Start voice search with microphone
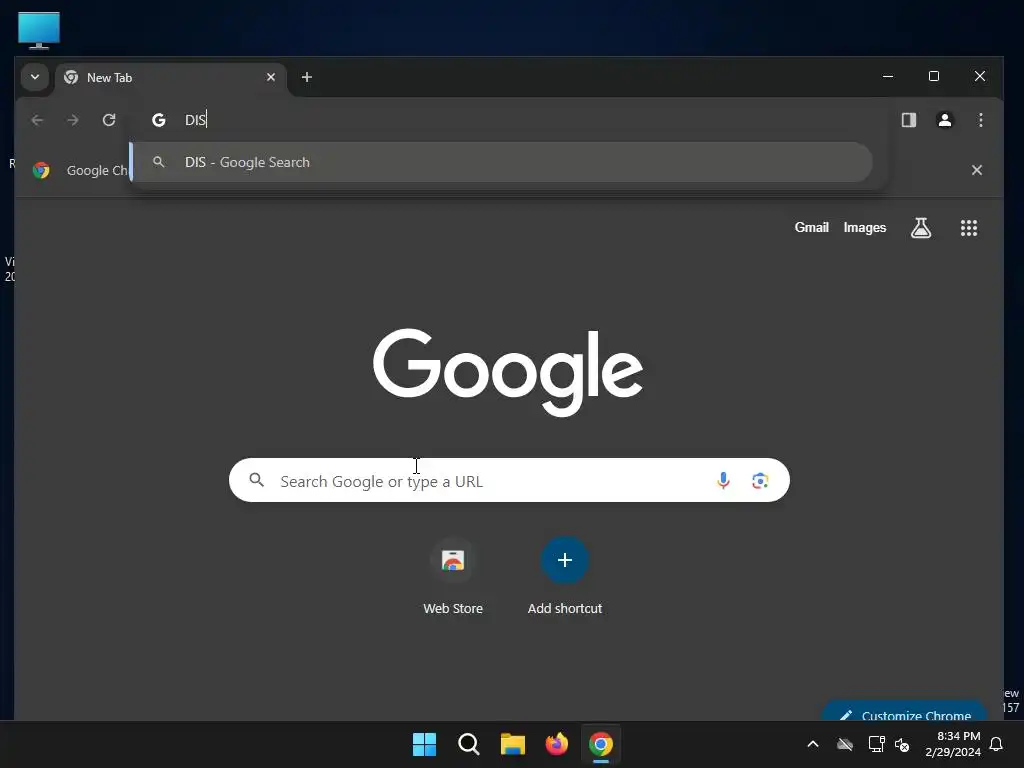 click(x=723, y=481)
